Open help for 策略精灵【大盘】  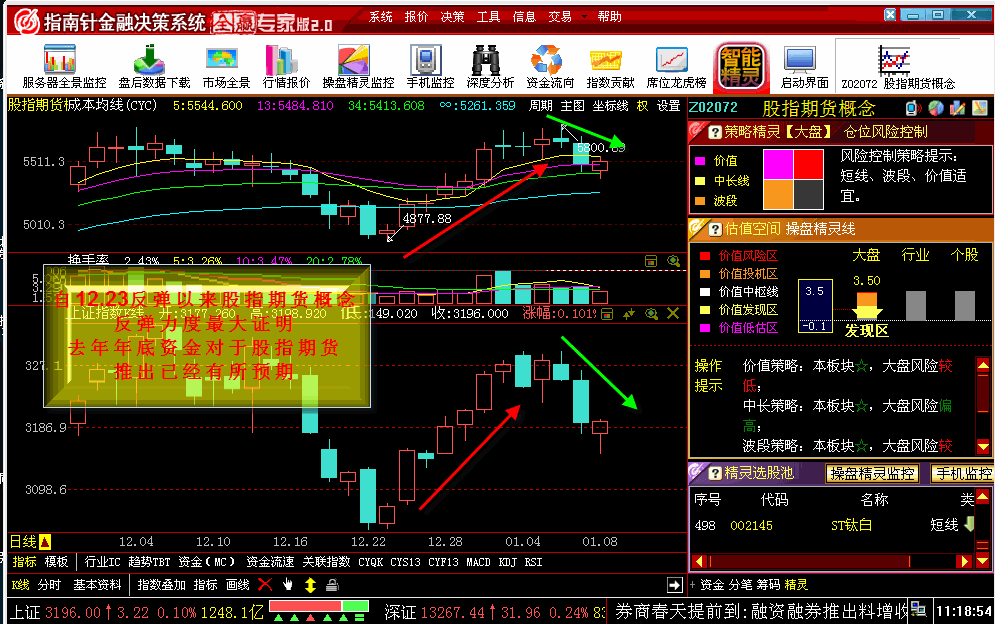point(715,132)
